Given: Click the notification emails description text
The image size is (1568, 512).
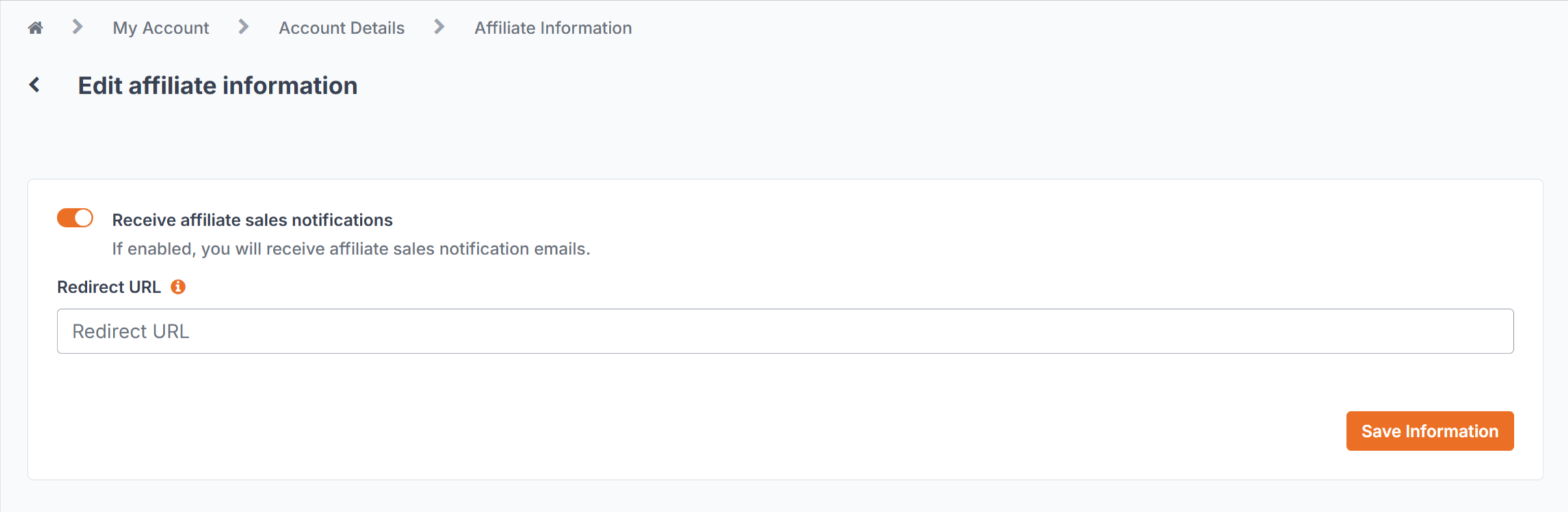Looking at the screenshot, I should [x=351, y=249].
